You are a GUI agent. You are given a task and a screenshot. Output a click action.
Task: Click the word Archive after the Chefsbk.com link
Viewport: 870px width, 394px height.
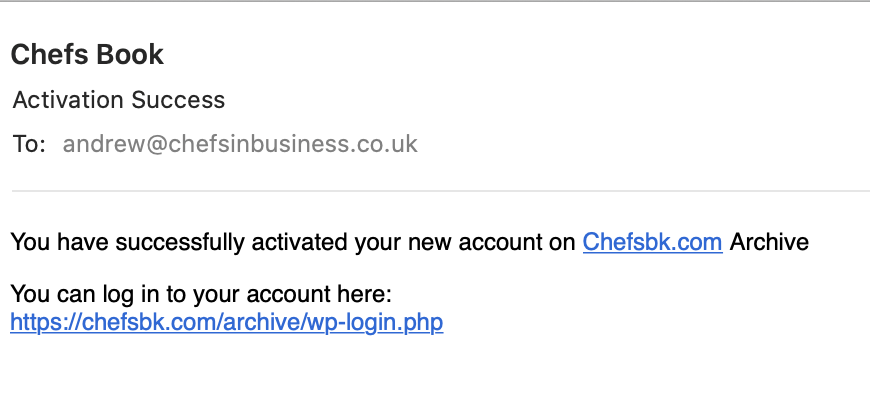pyautogui.click(x=769, y=243)
